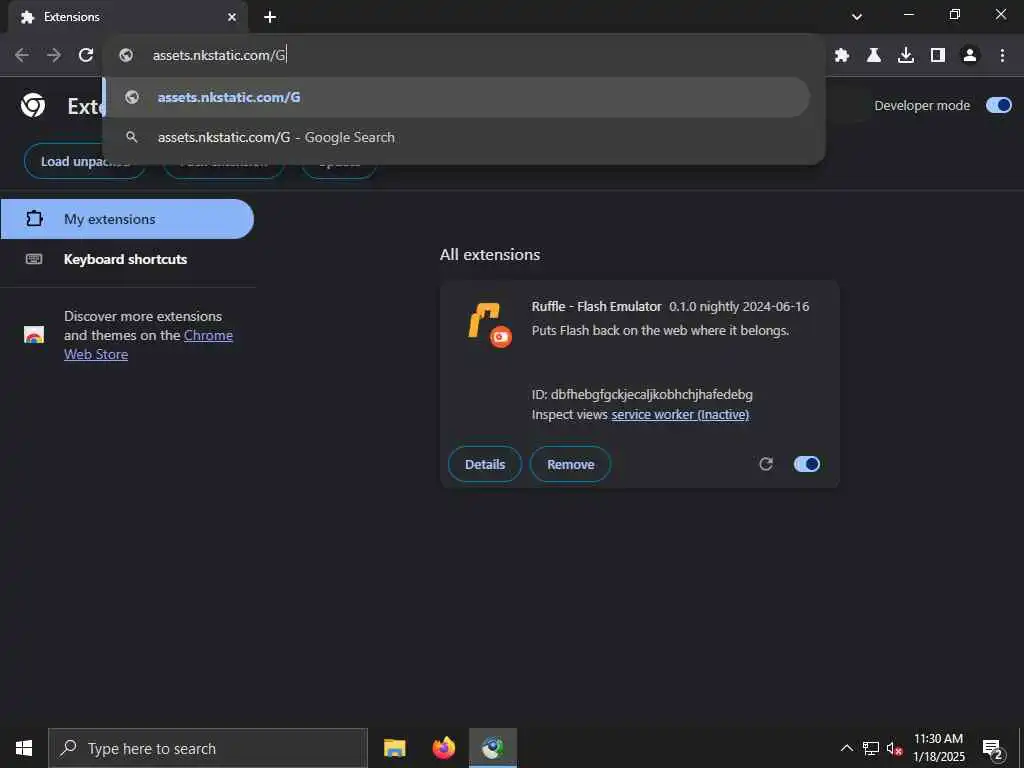Screen dimensions: 1024x768
Task: Open a new tab
Action: (270, 17)
